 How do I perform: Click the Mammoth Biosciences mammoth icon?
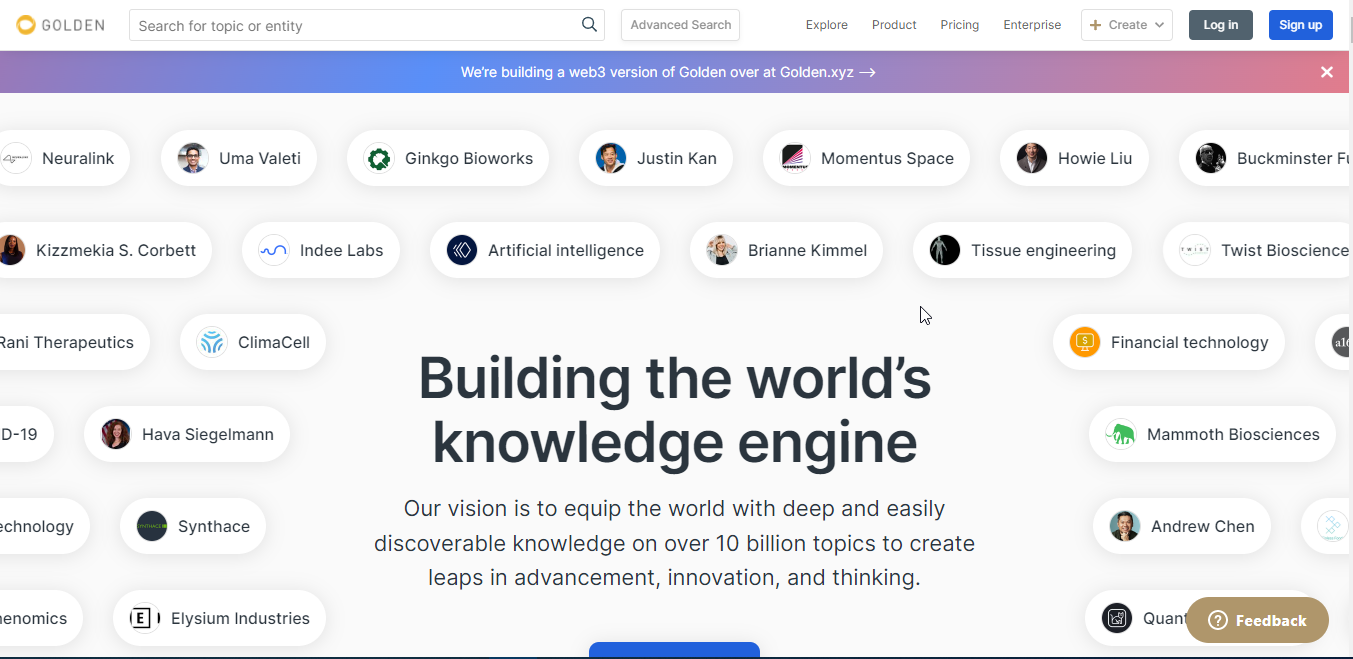[x=1121, y=434]
